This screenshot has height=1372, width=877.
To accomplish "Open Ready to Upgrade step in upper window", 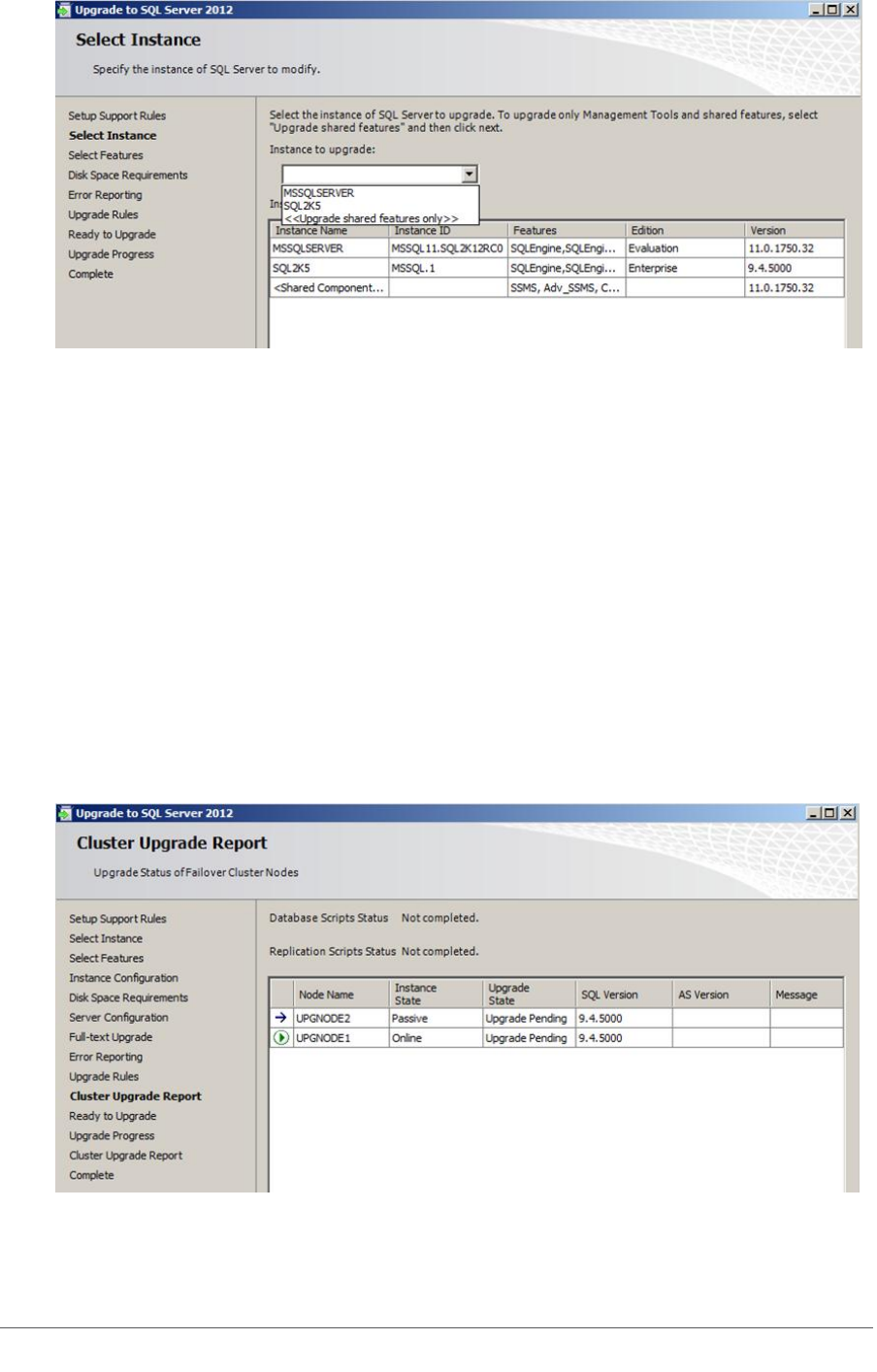I will [x=112, y=235].
